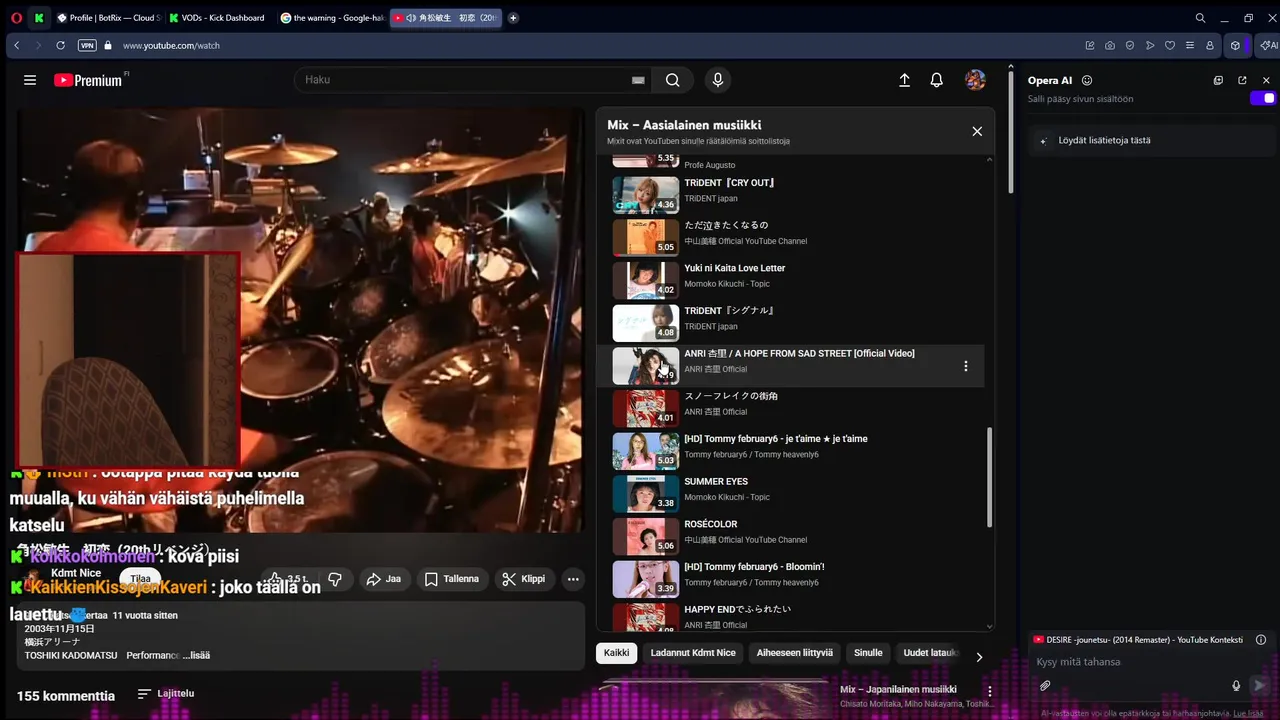Select the pinned Kick tab icon

pyautogui.click(x=39, y=18)
